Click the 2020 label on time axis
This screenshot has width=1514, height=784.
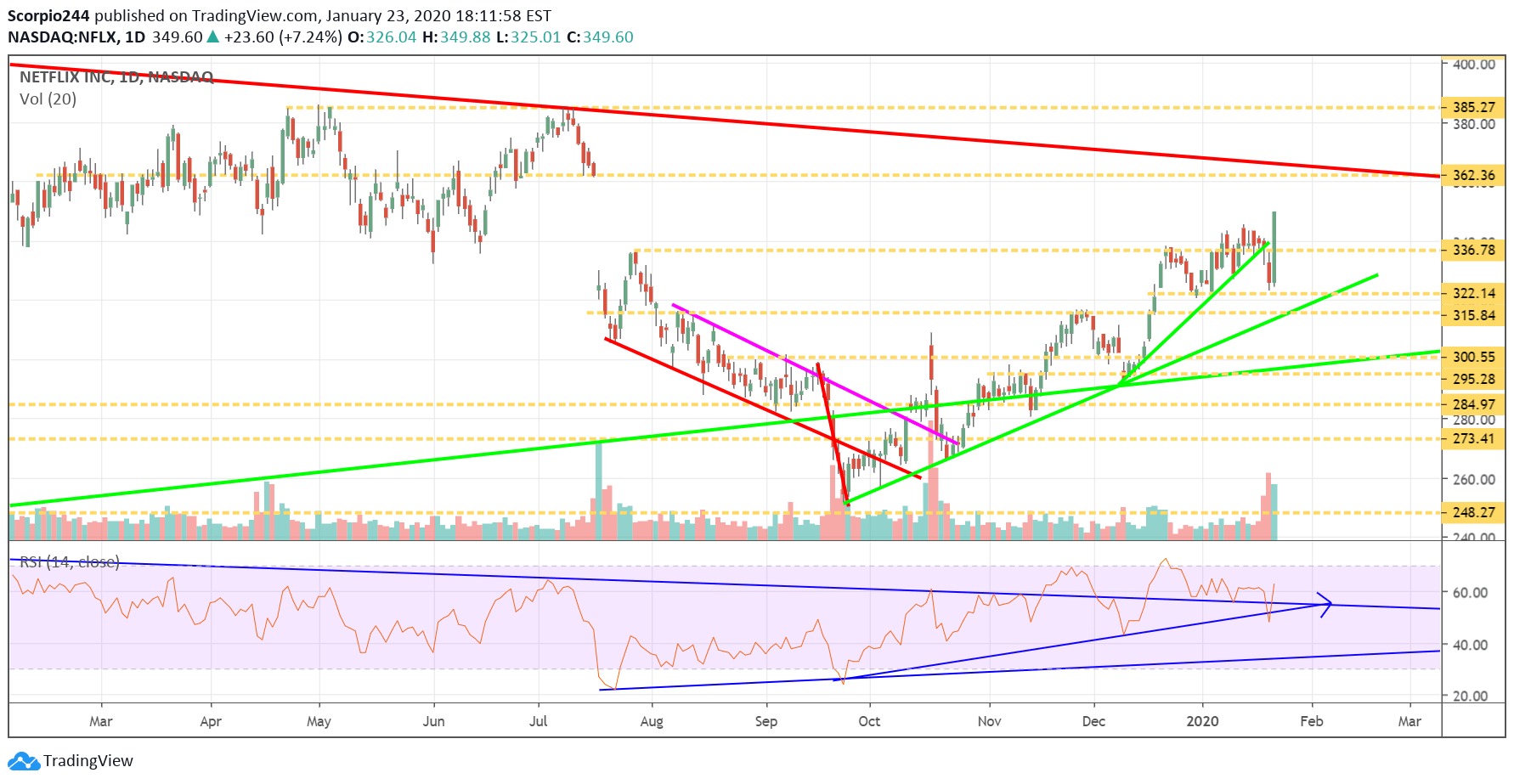(x=1202, y=721)
